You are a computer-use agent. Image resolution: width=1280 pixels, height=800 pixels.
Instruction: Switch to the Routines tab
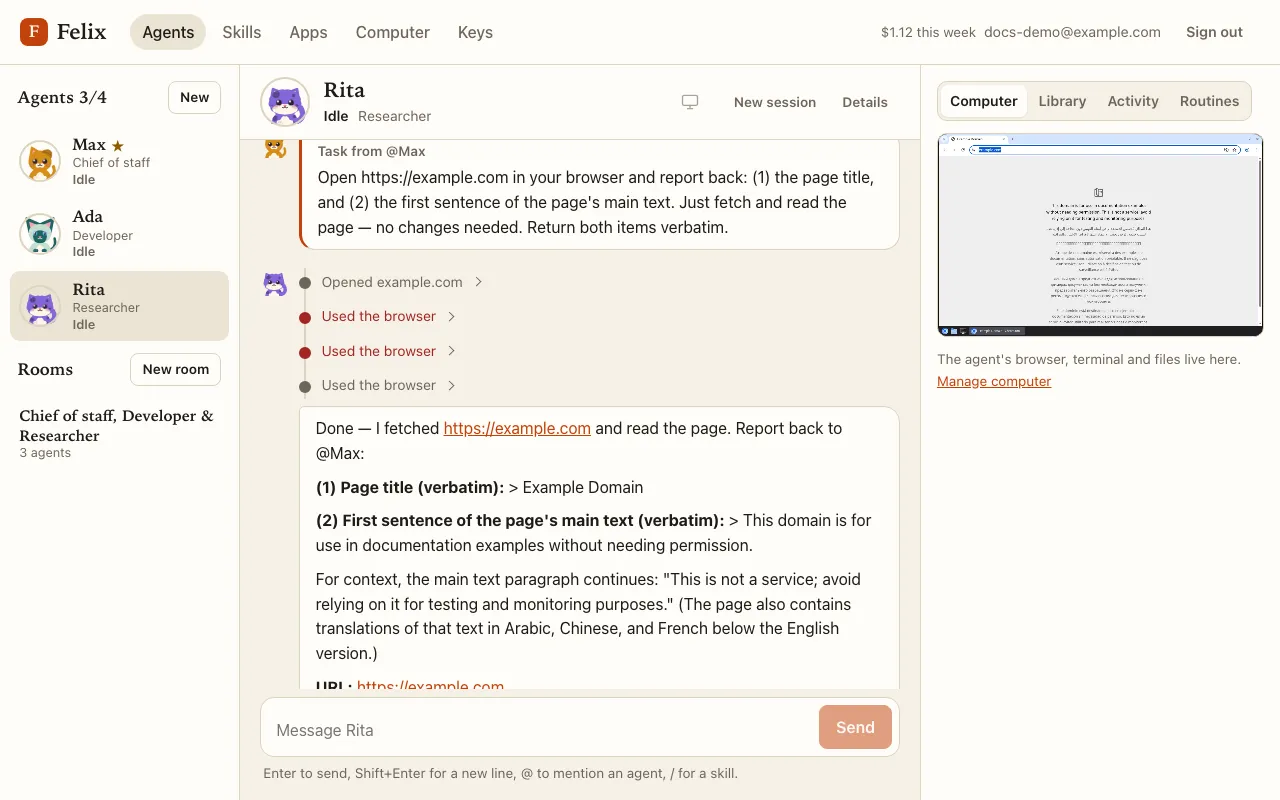[1209, 101]
